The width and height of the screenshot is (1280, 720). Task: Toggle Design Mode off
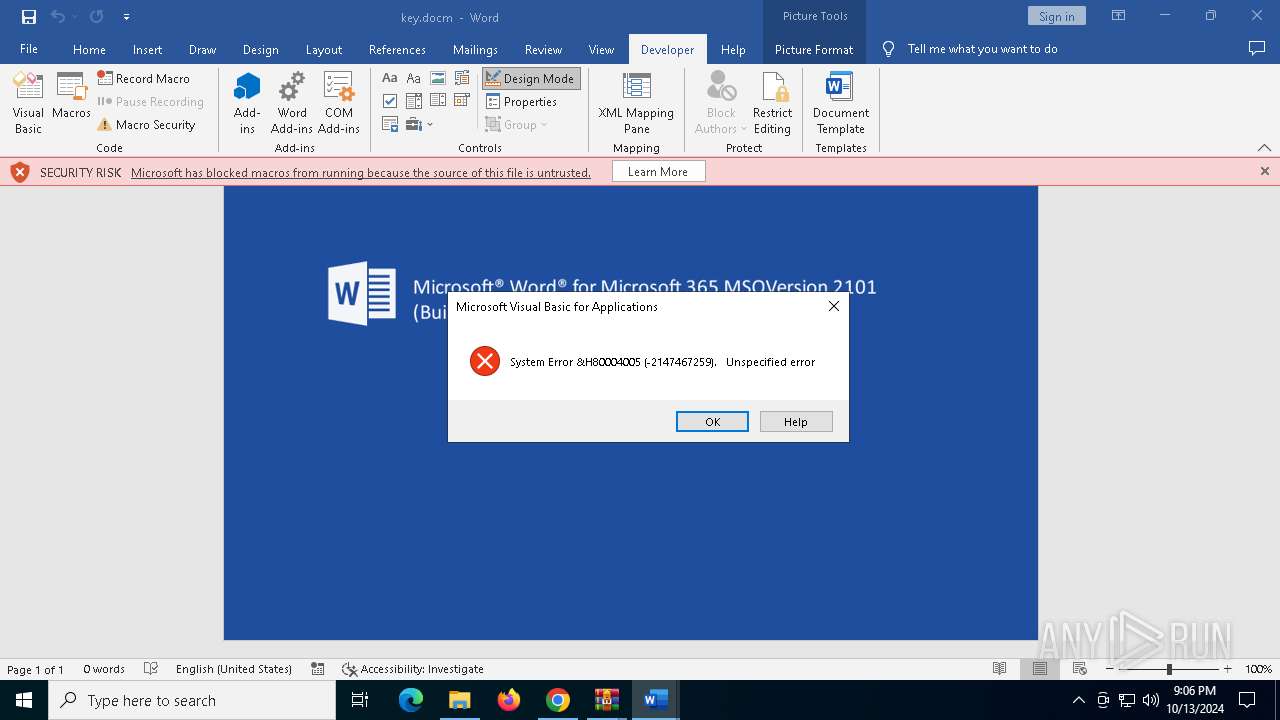[x=531, y=78]
